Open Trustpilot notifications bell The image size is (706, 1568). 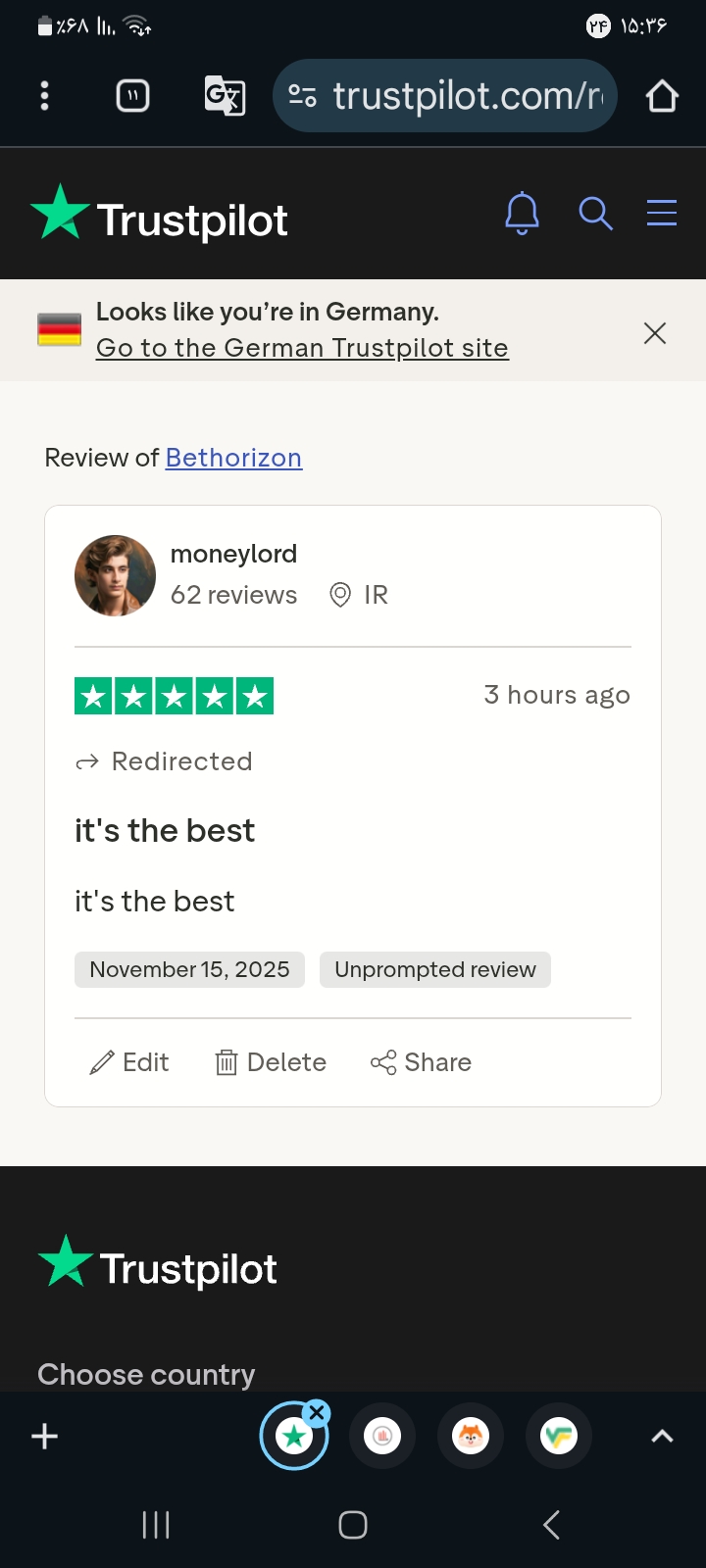pyautogui.click(x=522, y=213)
